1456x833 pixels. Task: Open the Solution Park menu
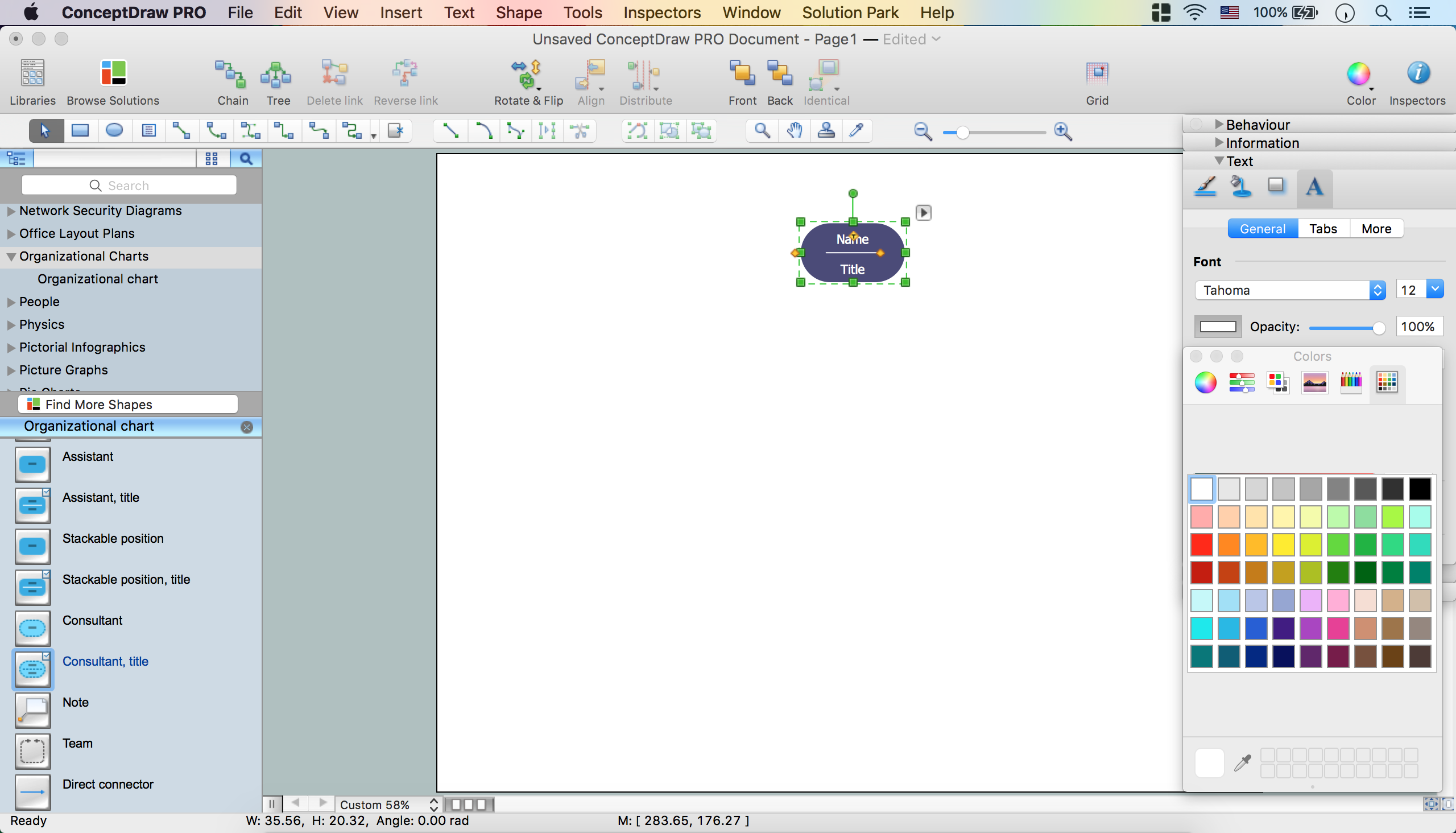850,13
